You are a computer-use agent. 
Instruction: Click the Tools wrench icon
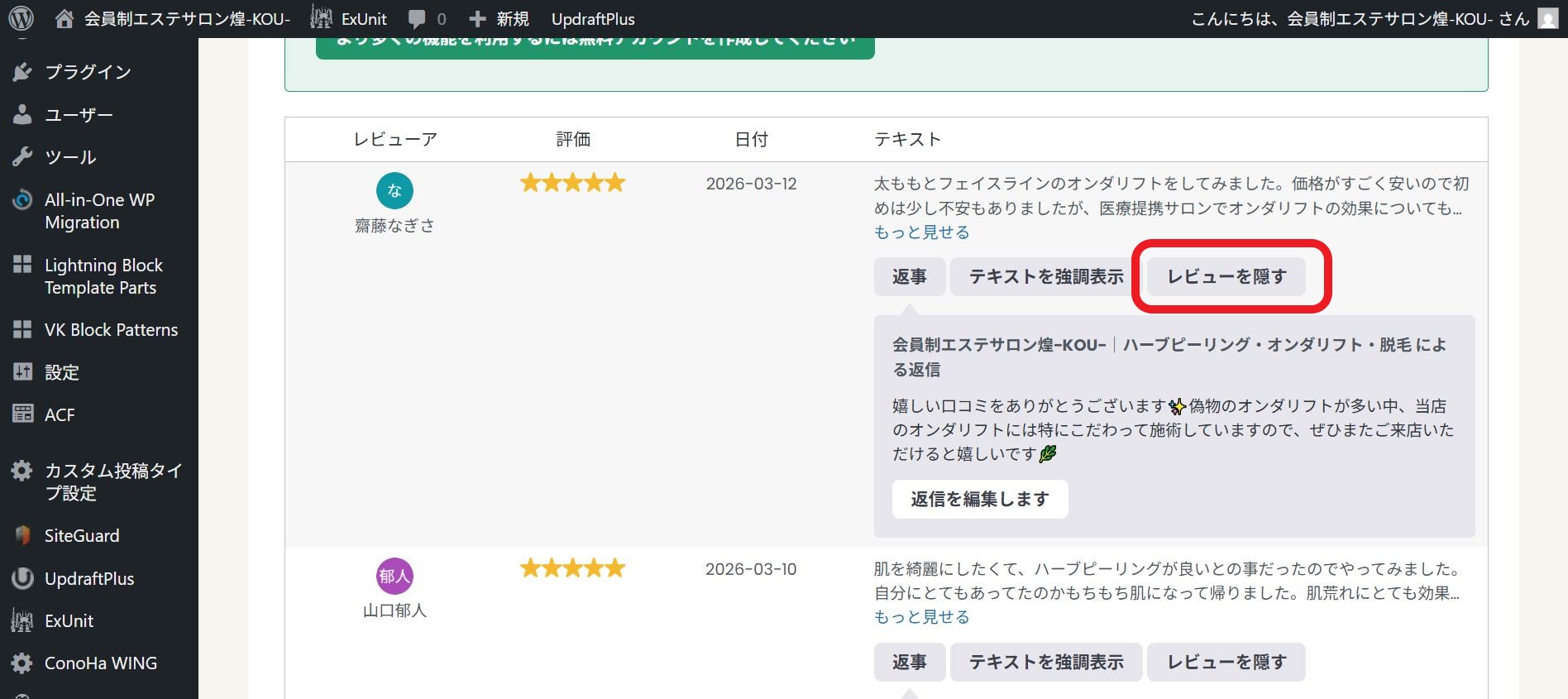22,157
